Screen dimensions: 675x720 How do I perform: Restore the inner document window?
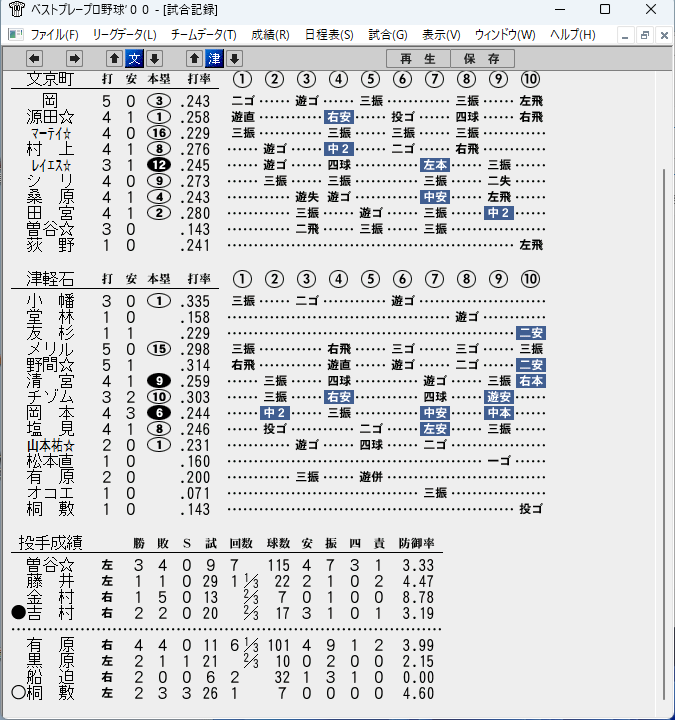[x=645, y=35]
